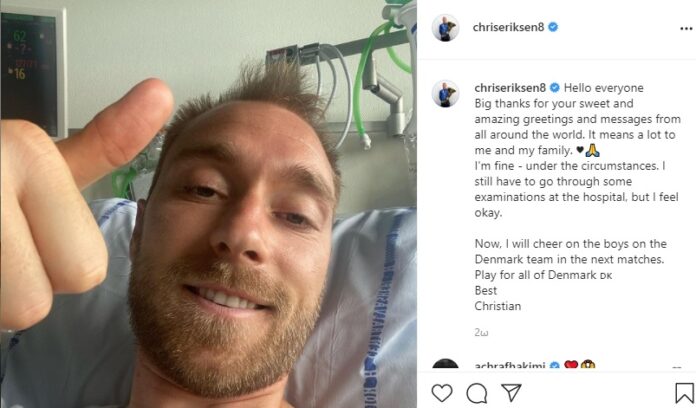Screen dimensions: 696x408
Task: Like the post with the heart icon
Action: [x=442, y=393]
